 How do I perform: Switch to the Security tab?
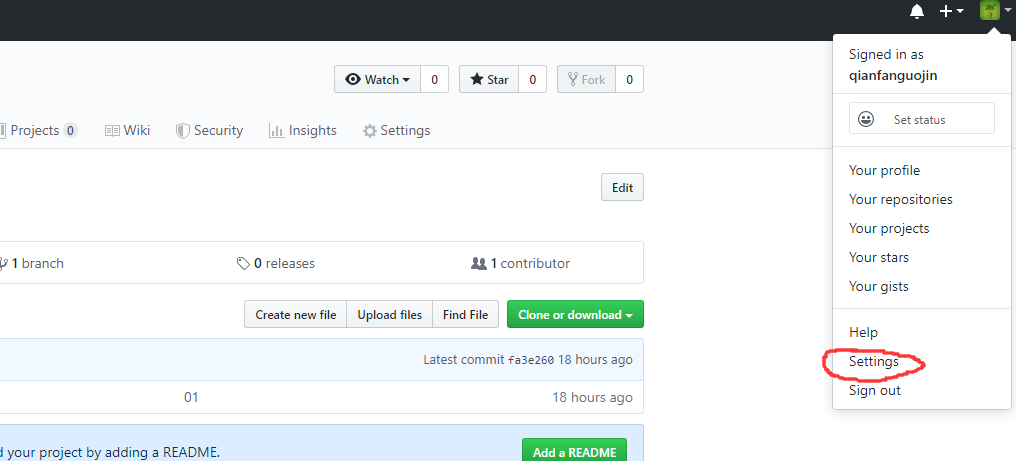(209, 130)
